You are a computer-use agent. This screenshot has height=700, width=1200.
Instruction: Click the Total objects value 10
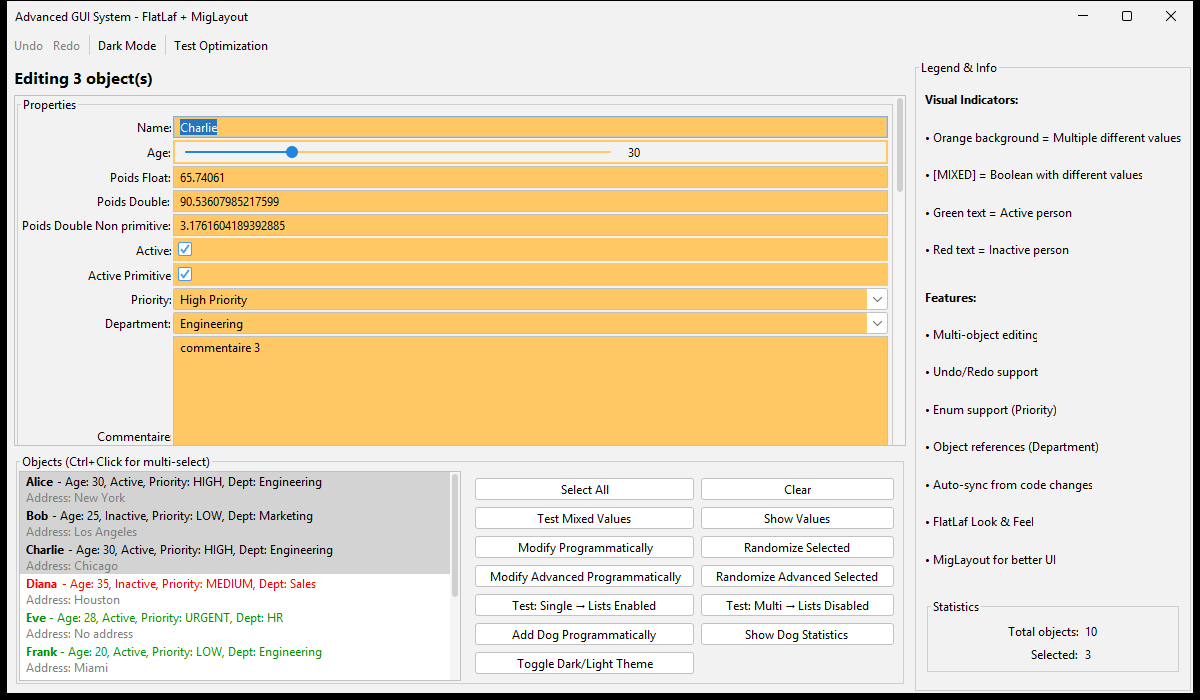click(x=1091, y=632)
